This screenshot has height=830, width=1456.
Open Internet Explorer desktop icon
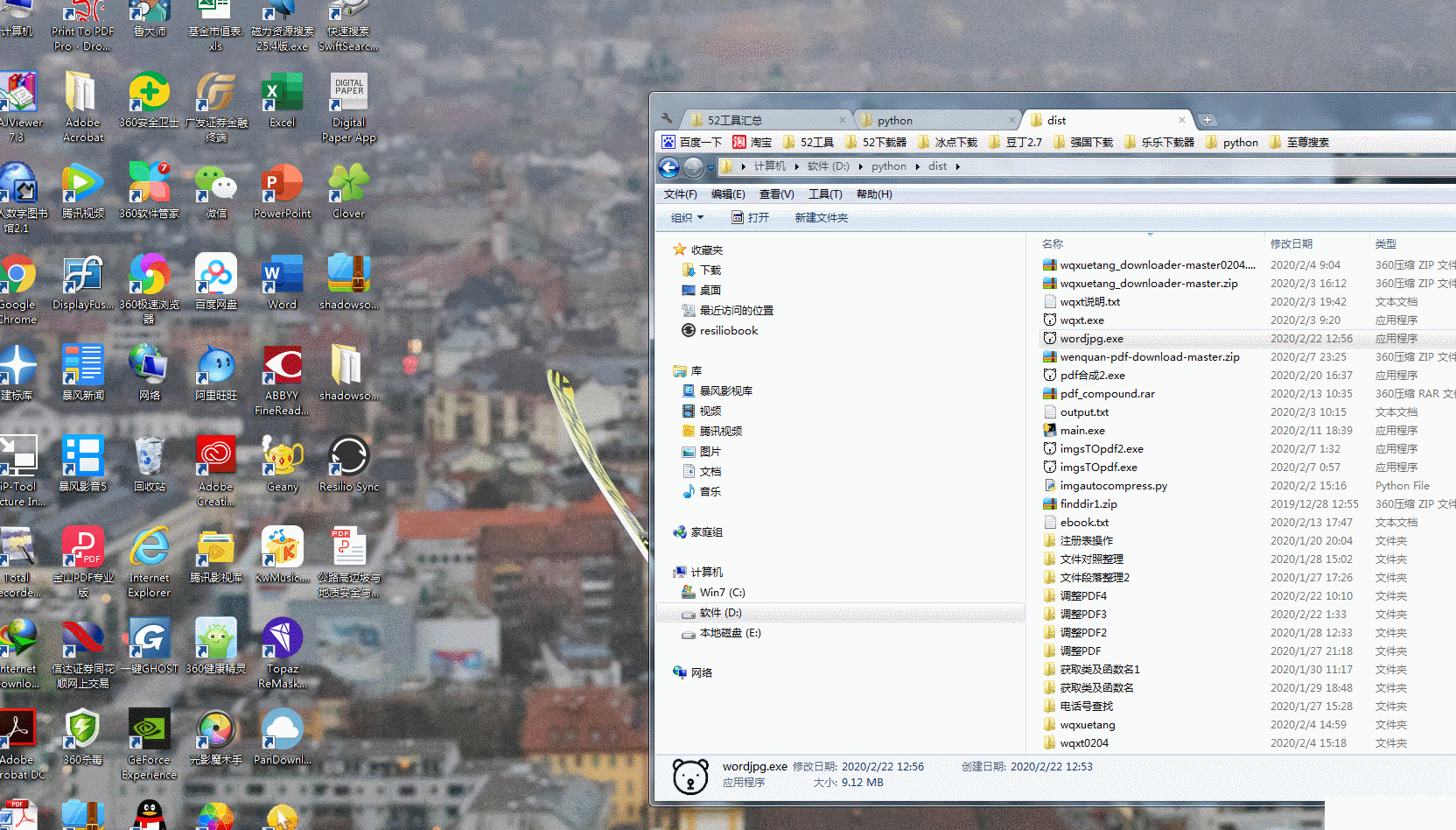coord(149,562)
